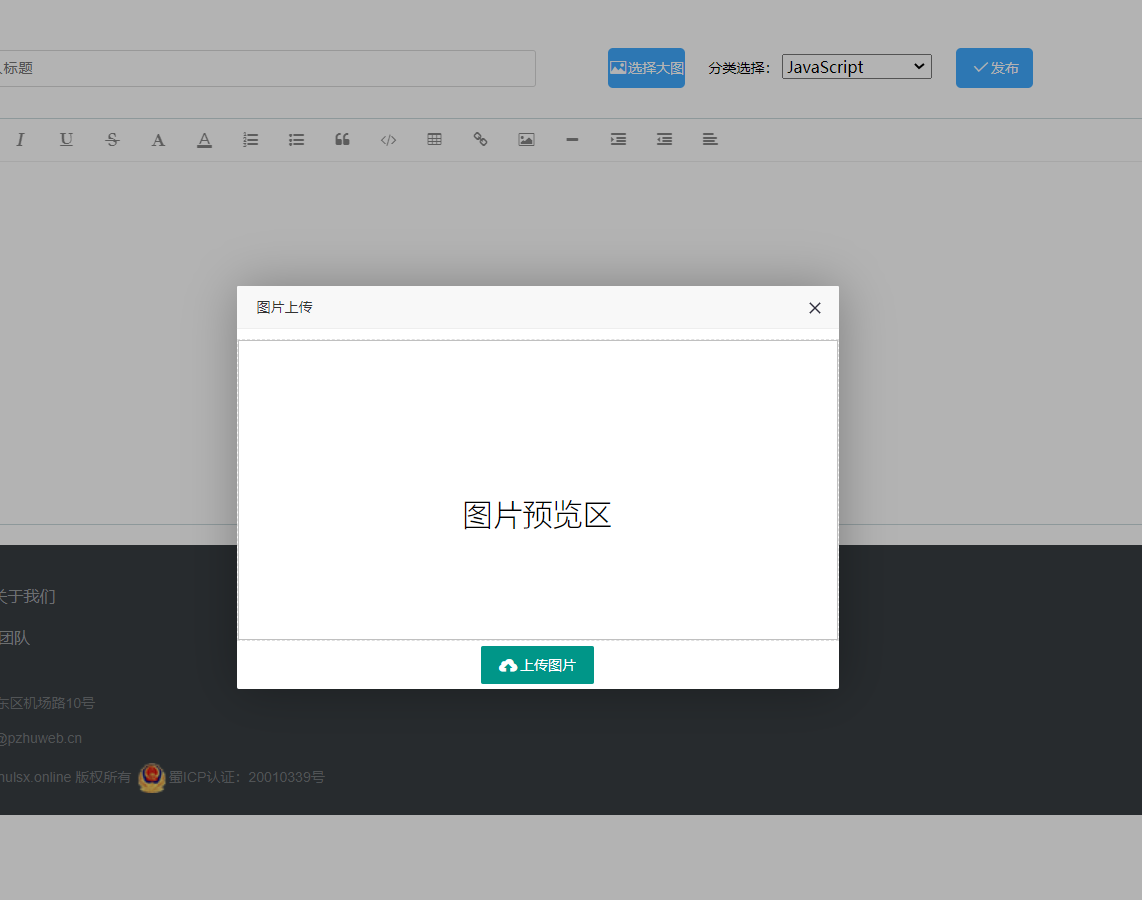Insert a horizontal rule

coord(572,140)
